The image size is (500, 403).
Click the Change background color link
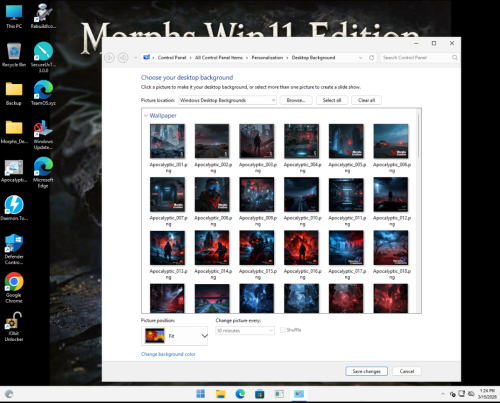tap(168, 354)
